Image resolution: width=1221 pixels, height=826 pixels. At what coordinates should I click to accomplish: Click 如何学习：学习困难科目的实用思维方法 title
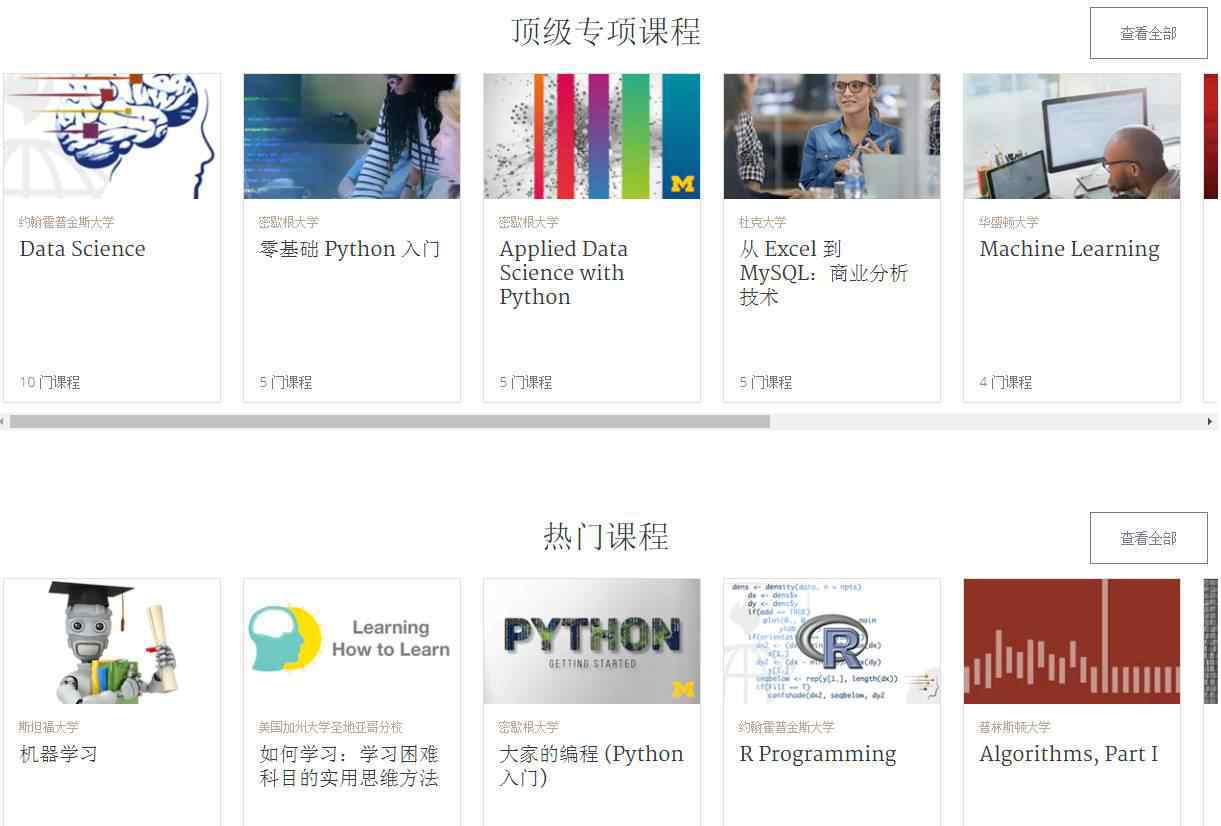(349, 766)
